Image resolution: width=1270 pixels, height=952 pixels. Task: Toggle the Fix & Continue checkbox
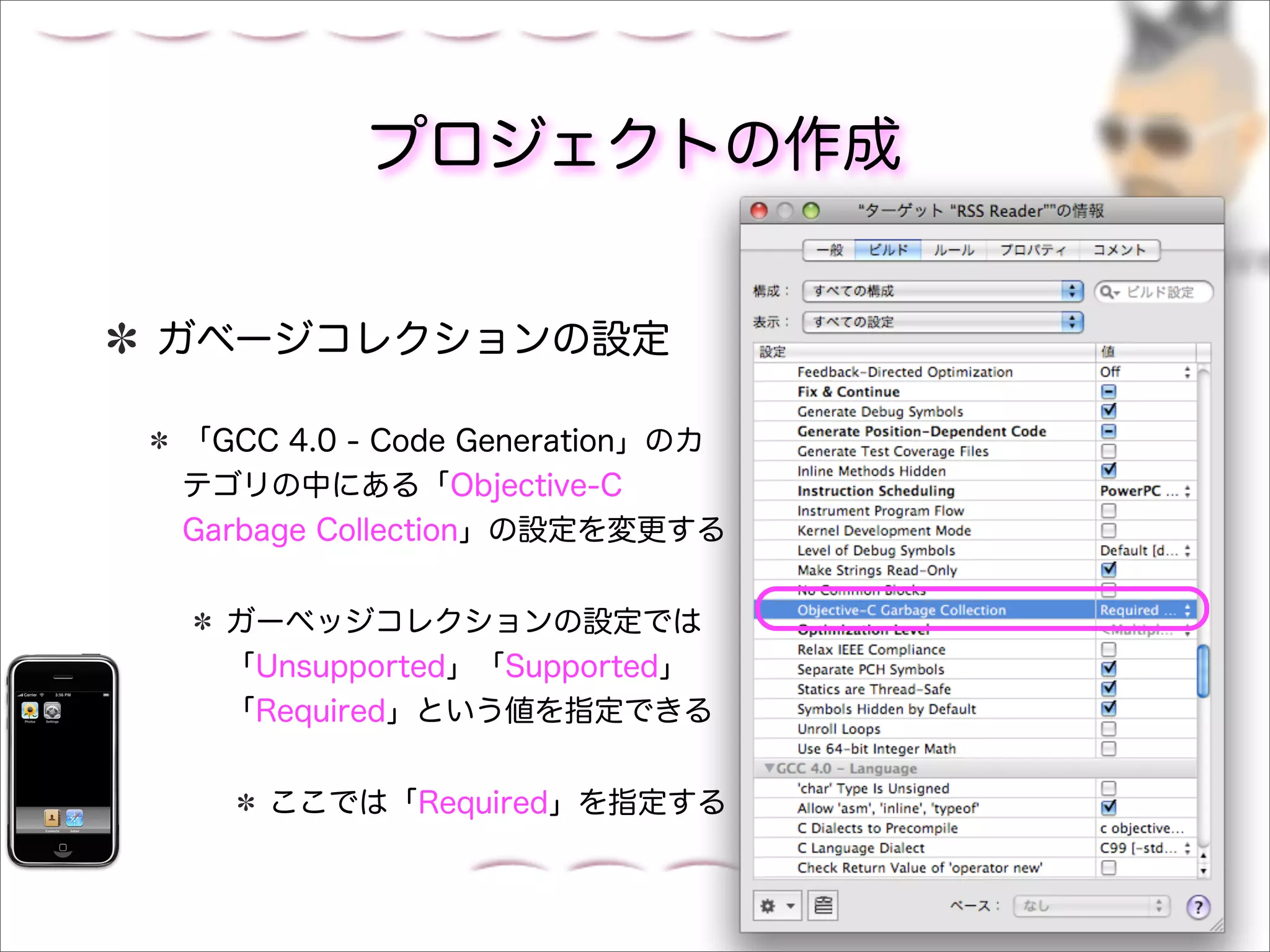1109,391
